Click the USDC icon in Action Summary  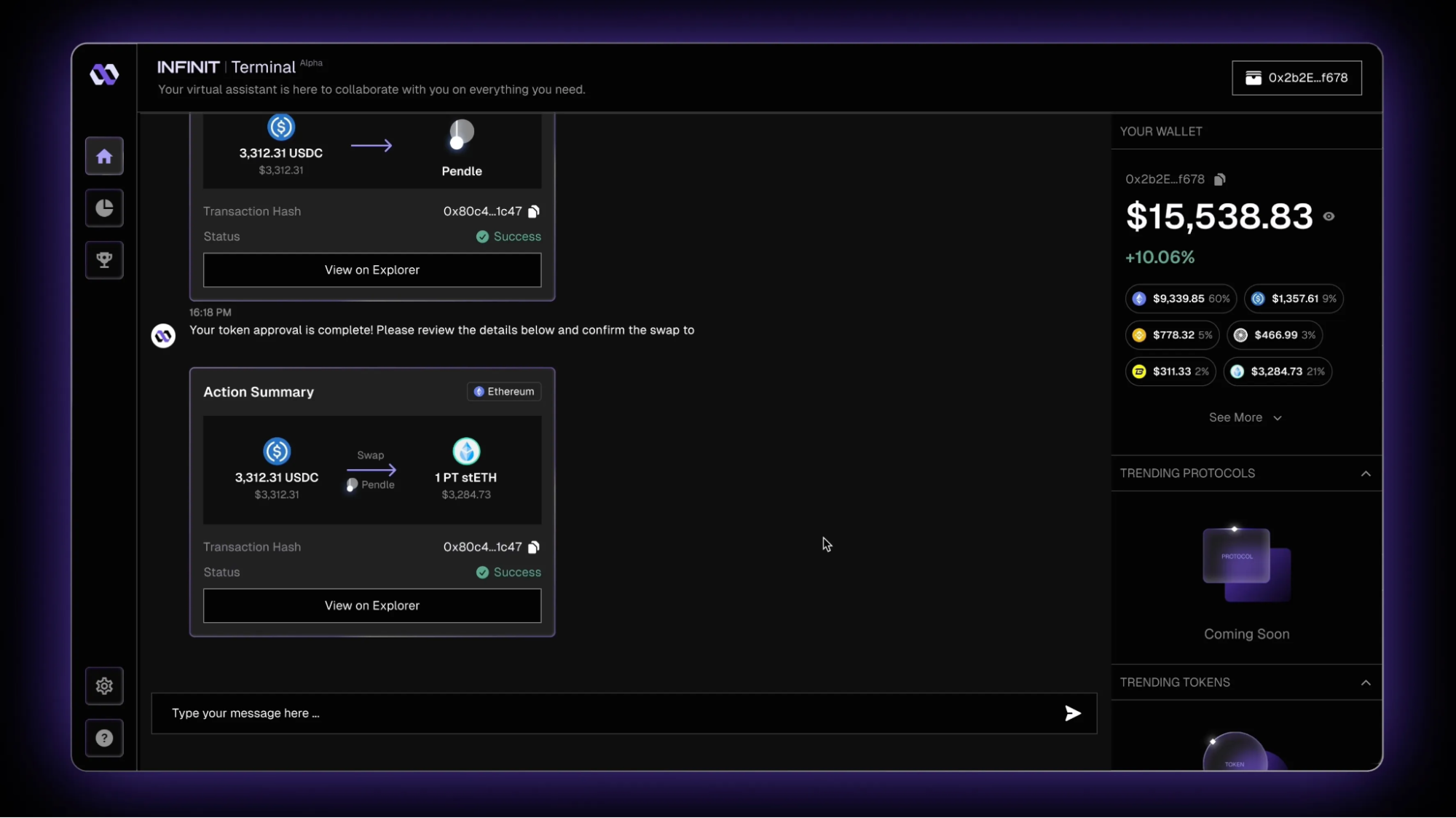tap(277, 452)
